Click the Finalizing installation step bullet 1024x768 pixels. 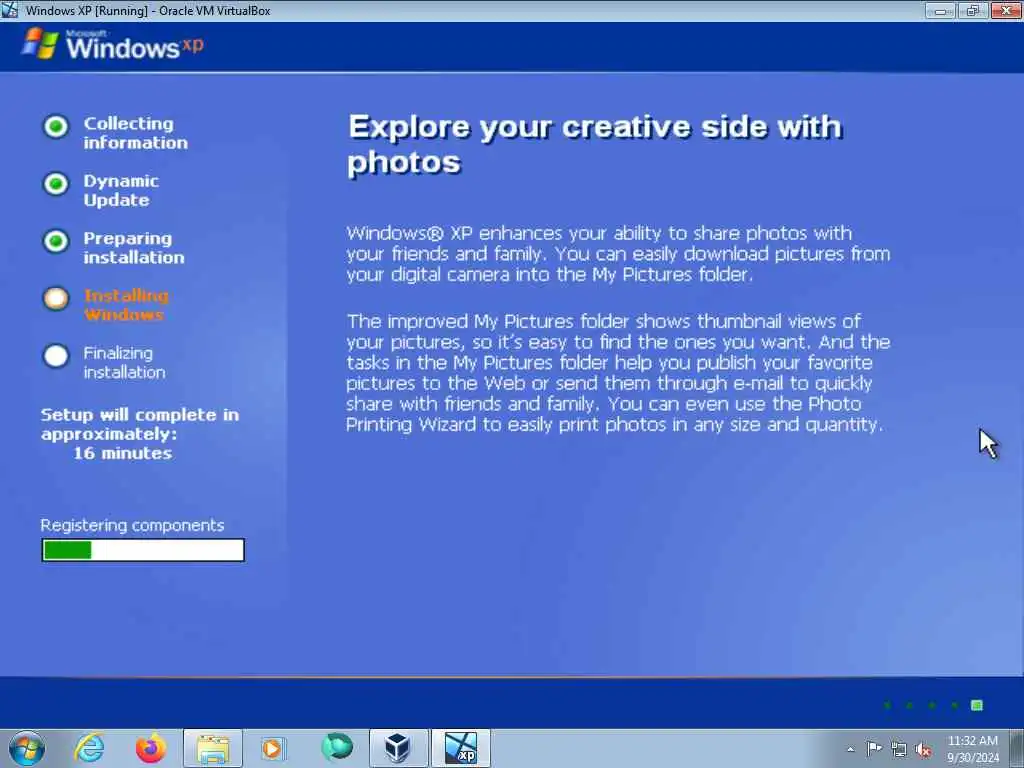coord(56,356)
